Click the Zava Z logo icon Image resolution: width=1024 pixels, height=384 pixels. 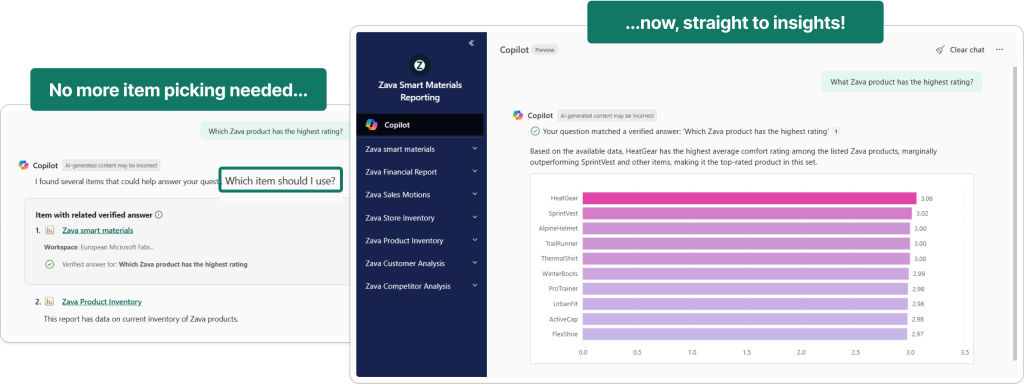tap(420, 65)
